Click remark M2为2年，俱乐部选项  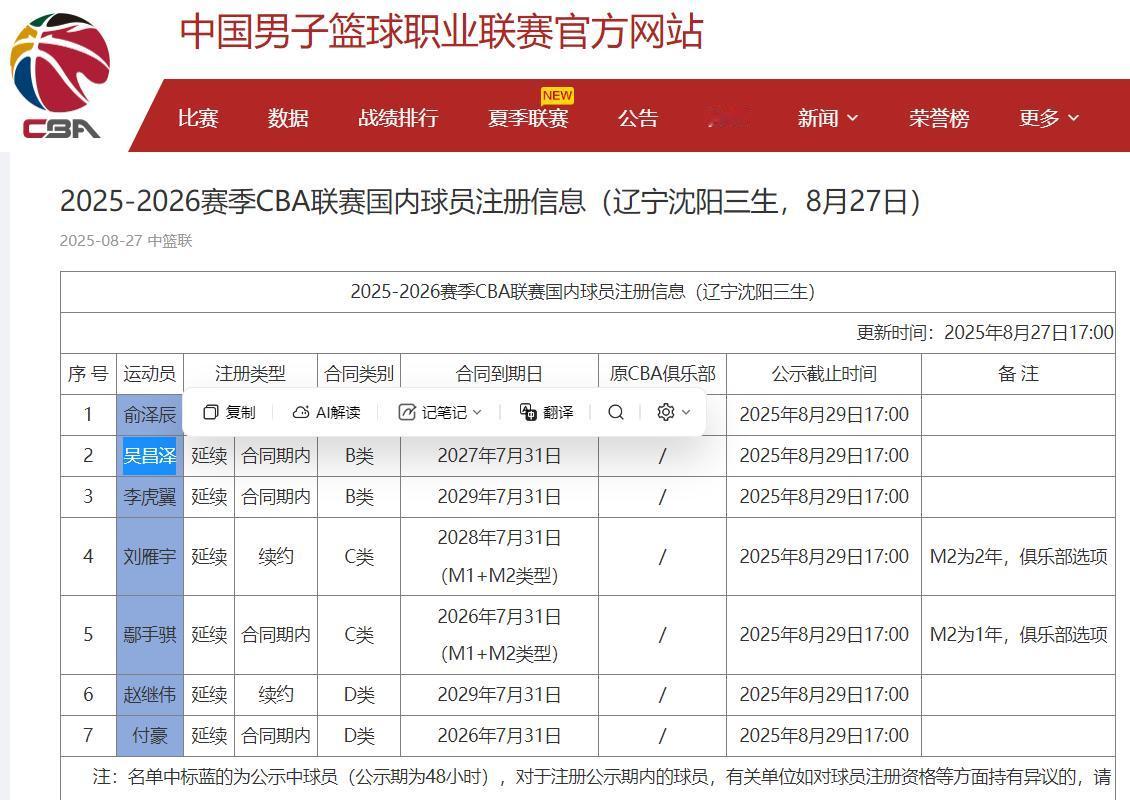click(x=1018, y=556)
